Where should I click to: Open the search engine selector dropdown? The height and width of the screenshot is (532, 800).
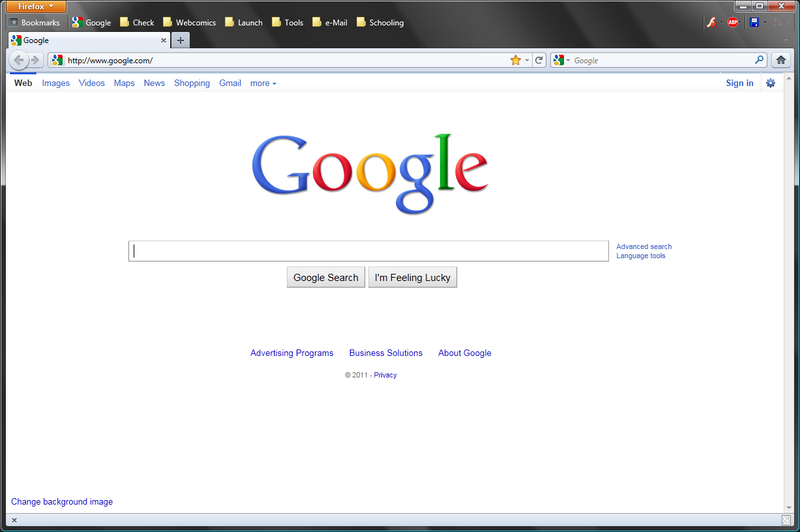pyautogui.click(x=561, y=60)
